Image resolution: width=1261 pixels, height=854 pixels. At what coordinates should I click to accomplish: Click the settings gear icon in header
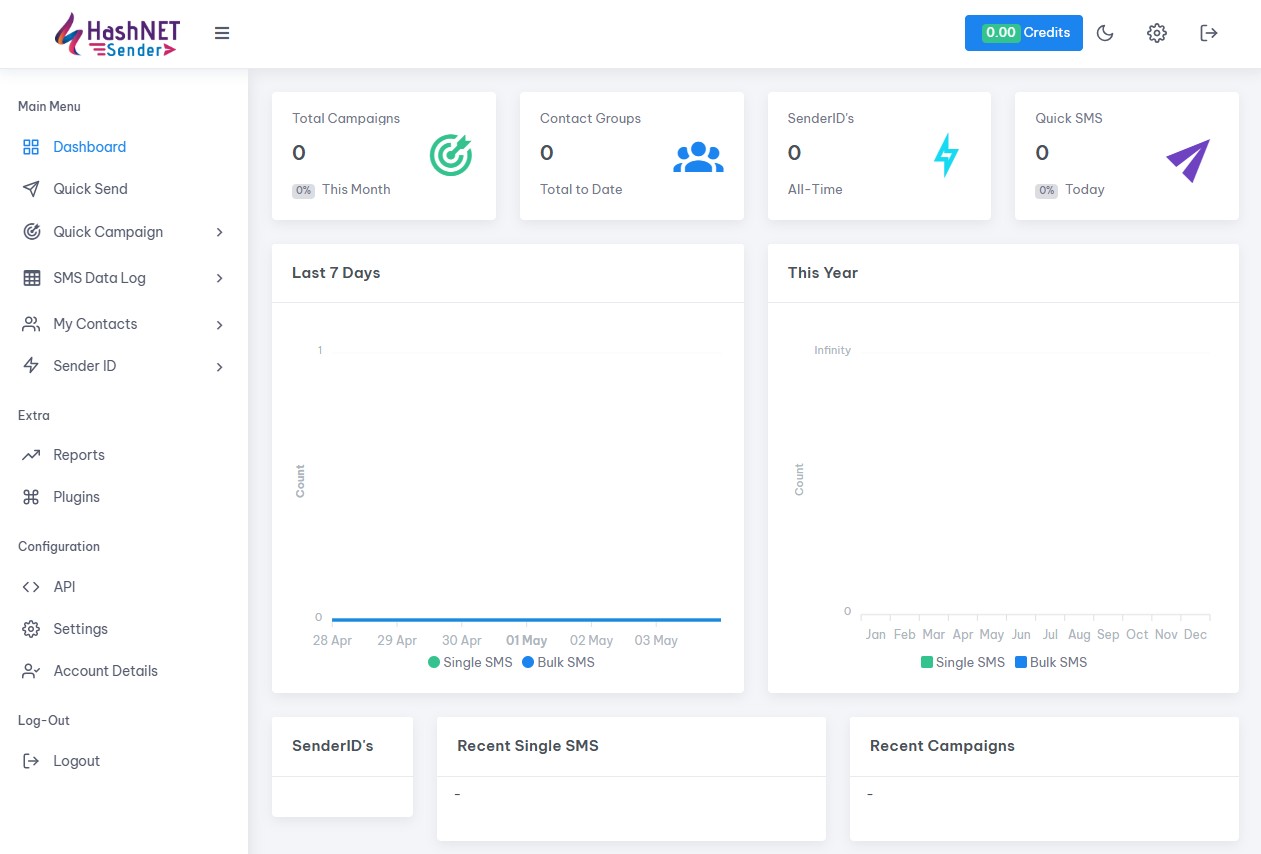1157,33
